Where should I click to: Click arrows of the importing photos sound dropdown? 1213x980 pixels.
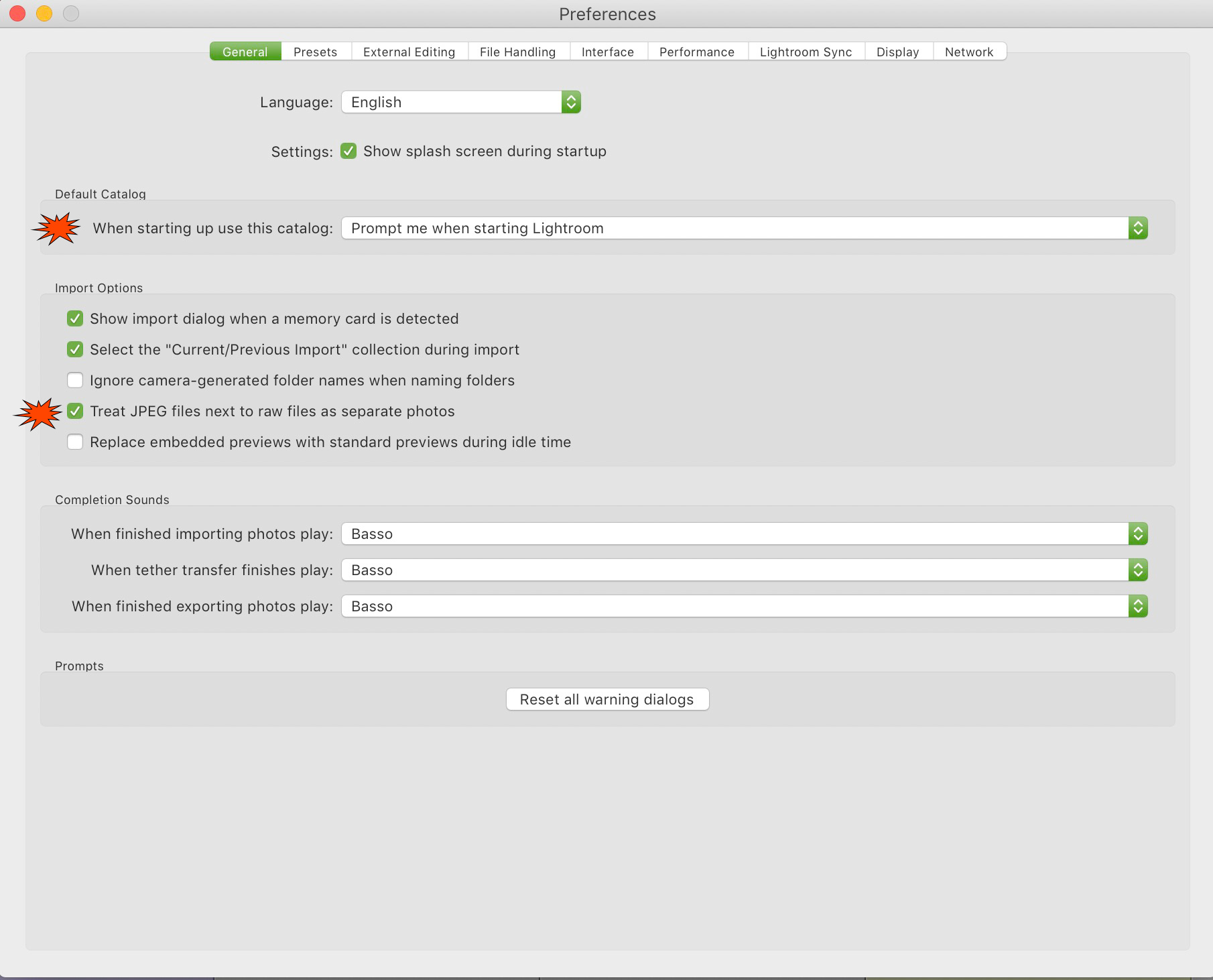[1138, 534]
